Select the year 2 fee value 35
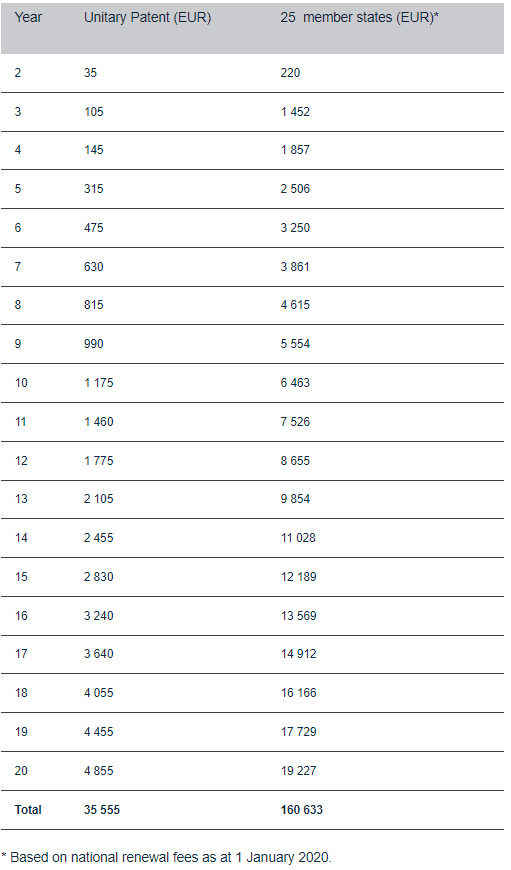Screen dimensions: 511x870 coord(90,73)
